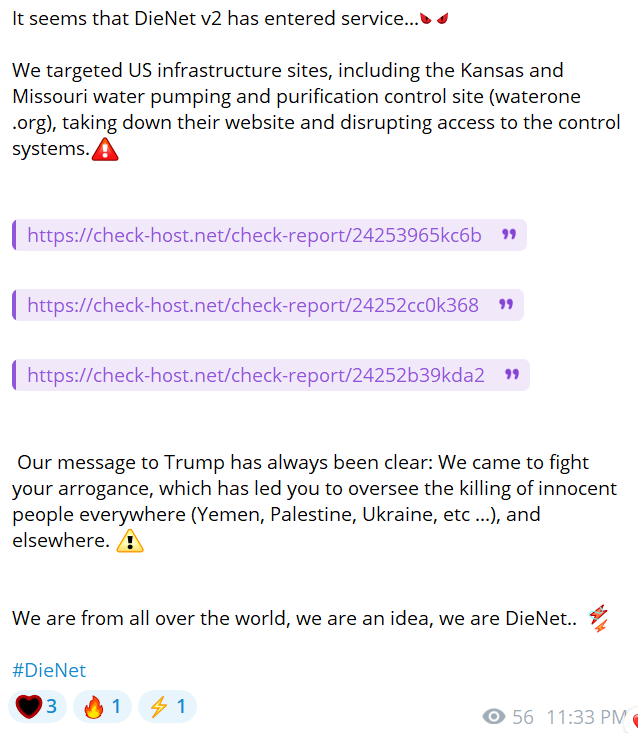The width and height of the screenshot is (638, 733).
Task: Click the 56 view count
Action: coord(523,717)
